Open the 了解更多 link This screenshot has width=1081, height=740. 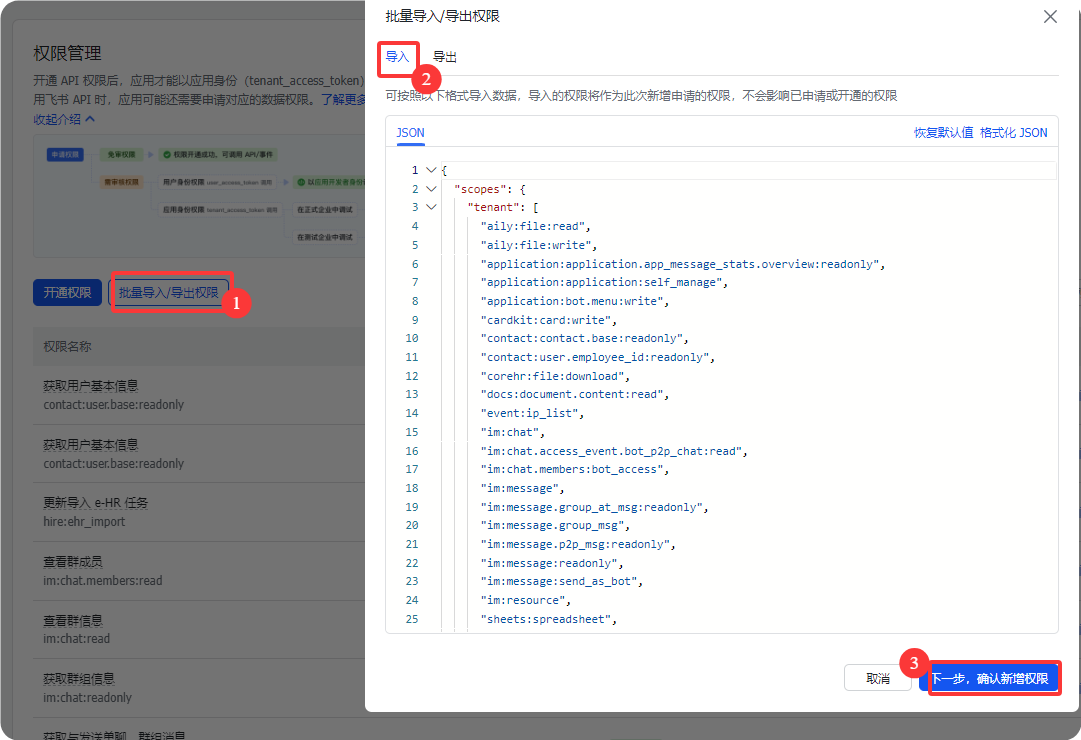coord(342,100)
